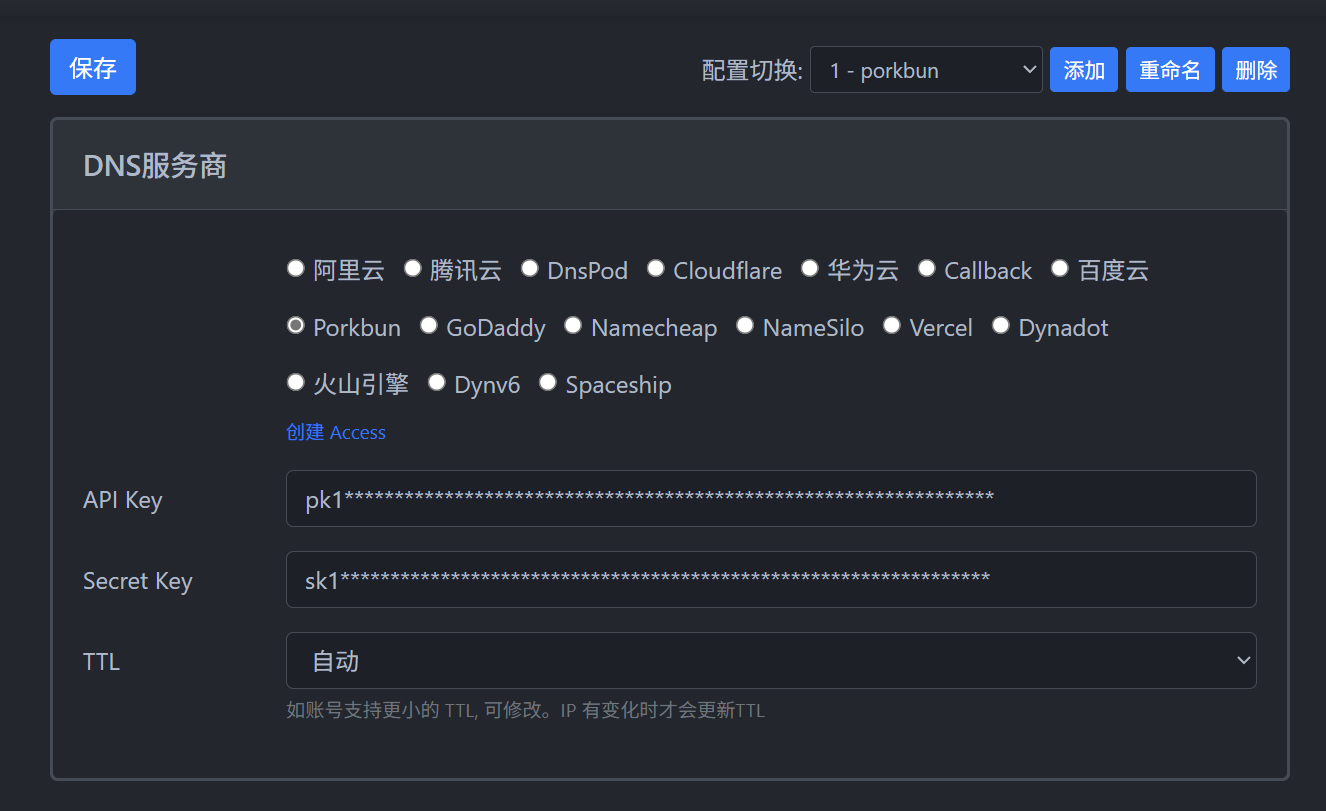Select the 百度云 radio option

click(x=1060, y=268)
